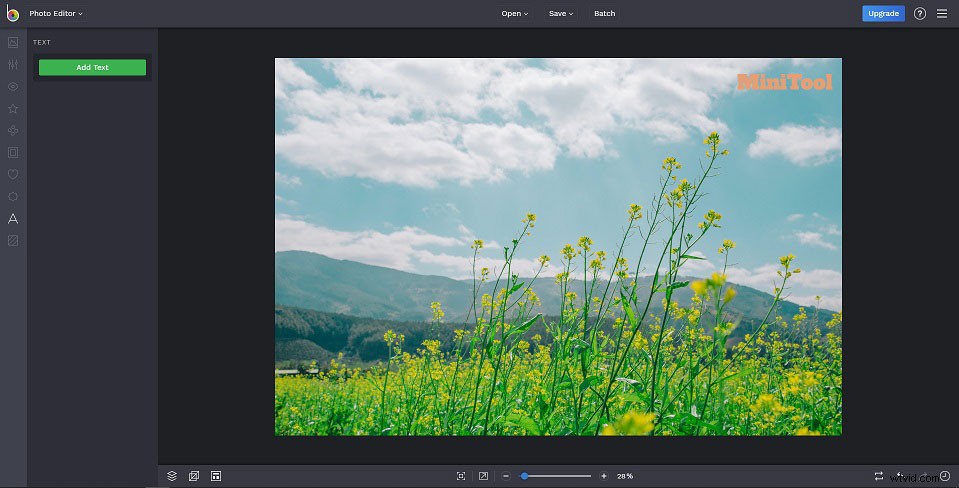Select the MiniTool text on the image
The height and width of the screenshot is (488, 959).
(x=785, y=82)
